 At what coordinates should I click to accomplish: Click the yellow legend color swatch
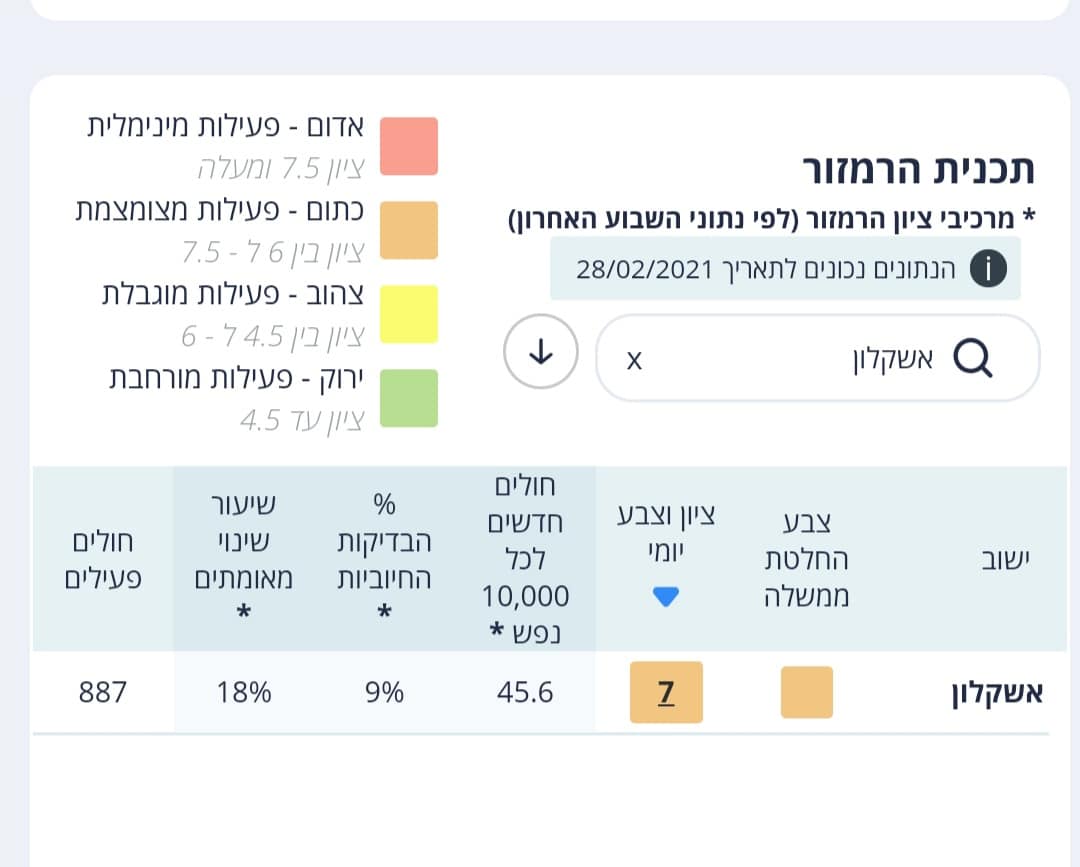pos(409,314)
